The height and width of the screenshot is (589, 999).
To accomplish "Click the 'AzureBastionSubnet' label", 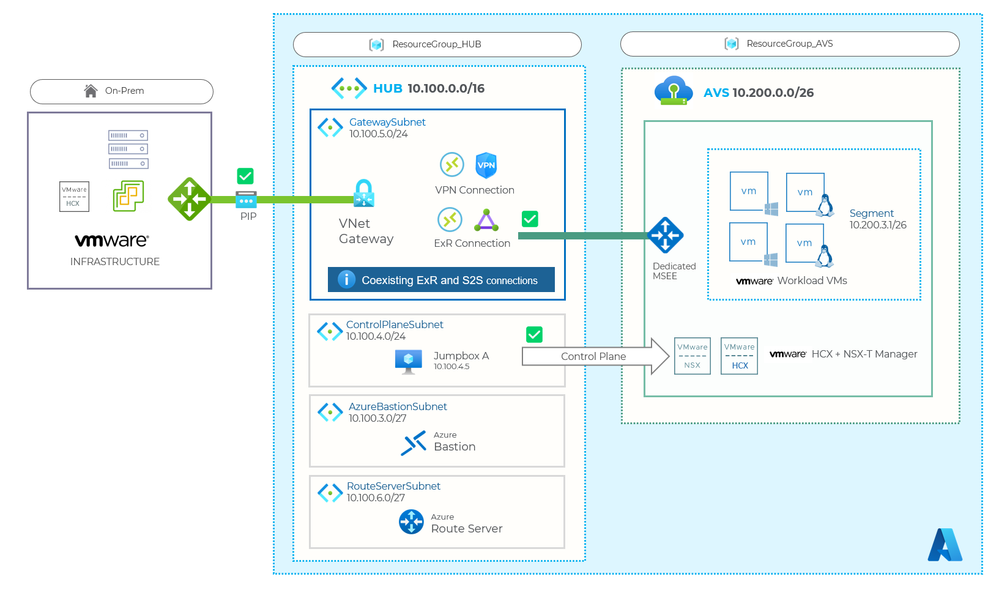I will (x=398, y=407).
